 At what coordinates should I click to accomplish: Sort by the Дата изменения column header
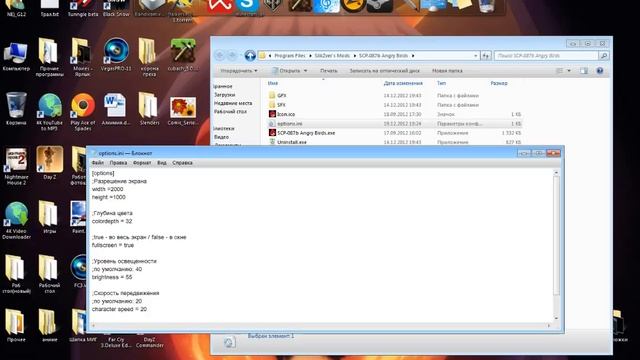403,83
